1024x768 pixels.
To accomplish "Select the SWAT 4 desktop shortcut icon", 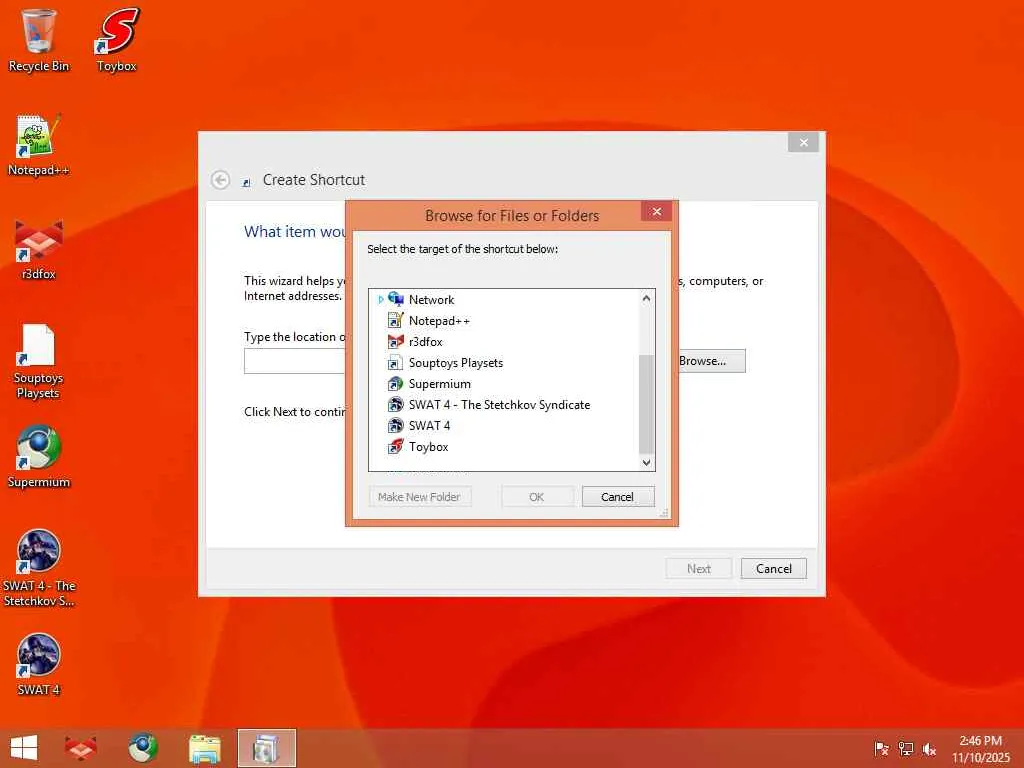I will tap(39, 665).
